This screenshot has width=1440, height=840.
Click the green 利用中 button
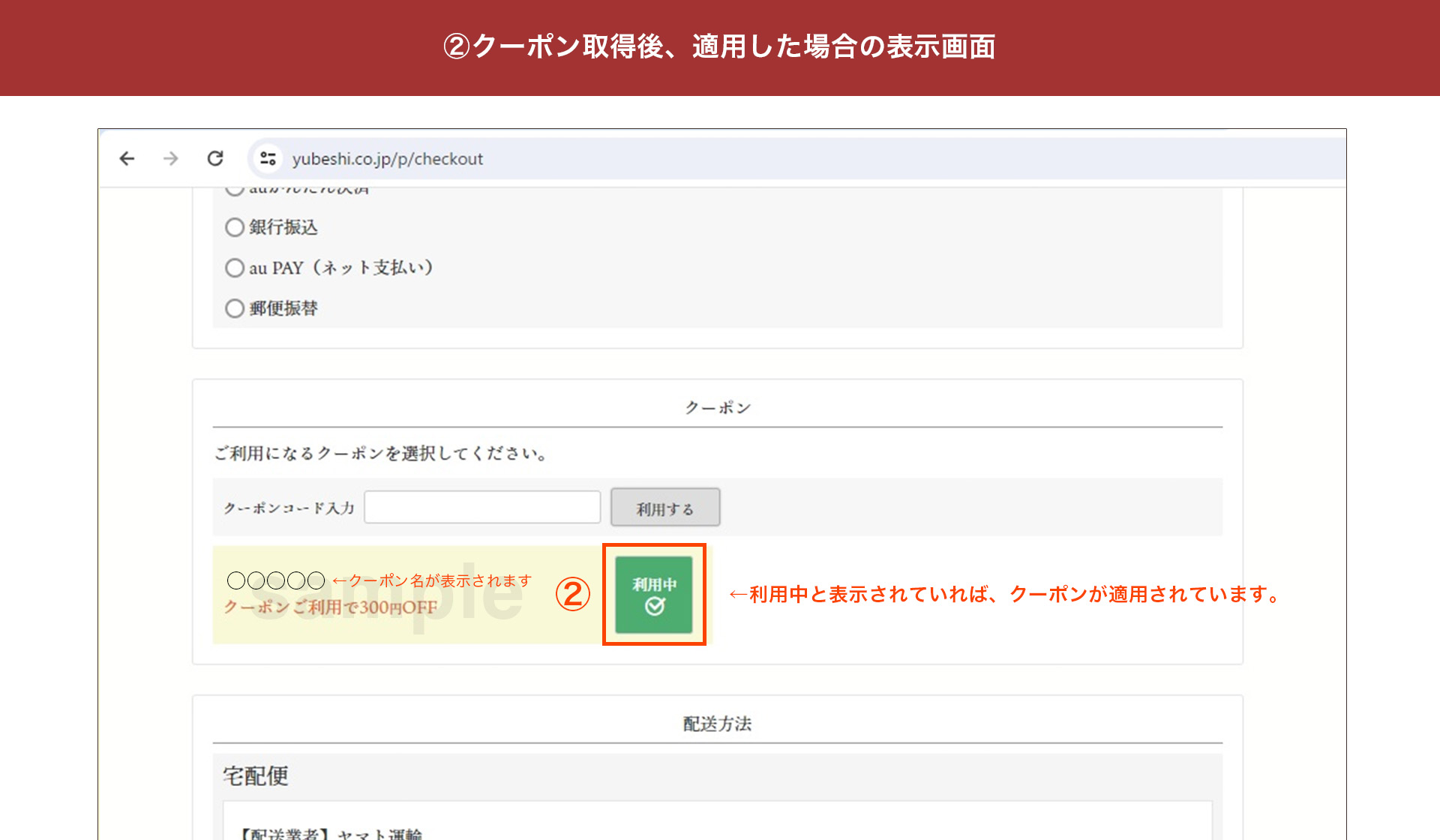pyautogui.click(x=653, y=594)
